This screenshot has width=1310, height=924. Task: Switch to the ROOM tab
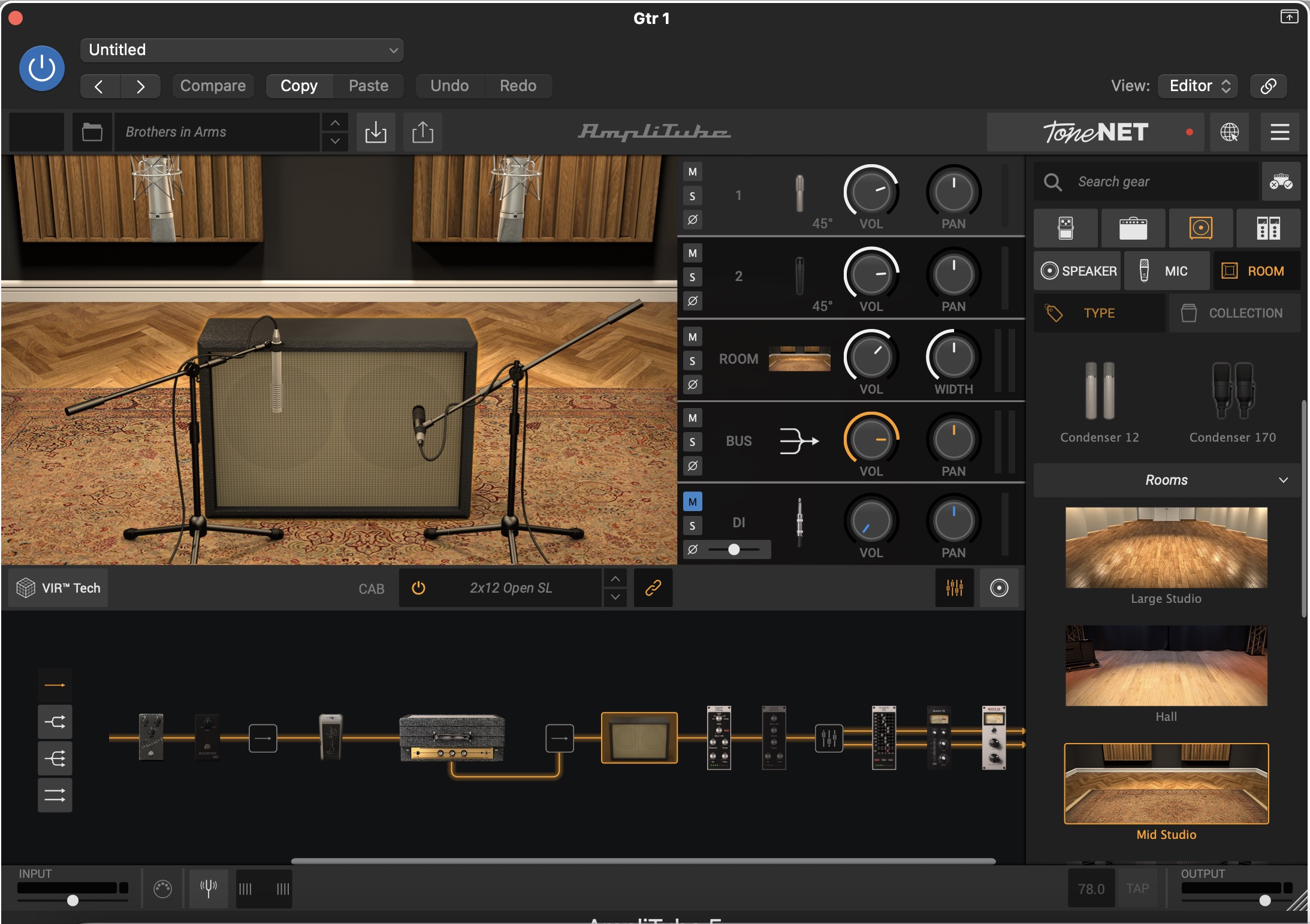click(x=1257, y=271)
